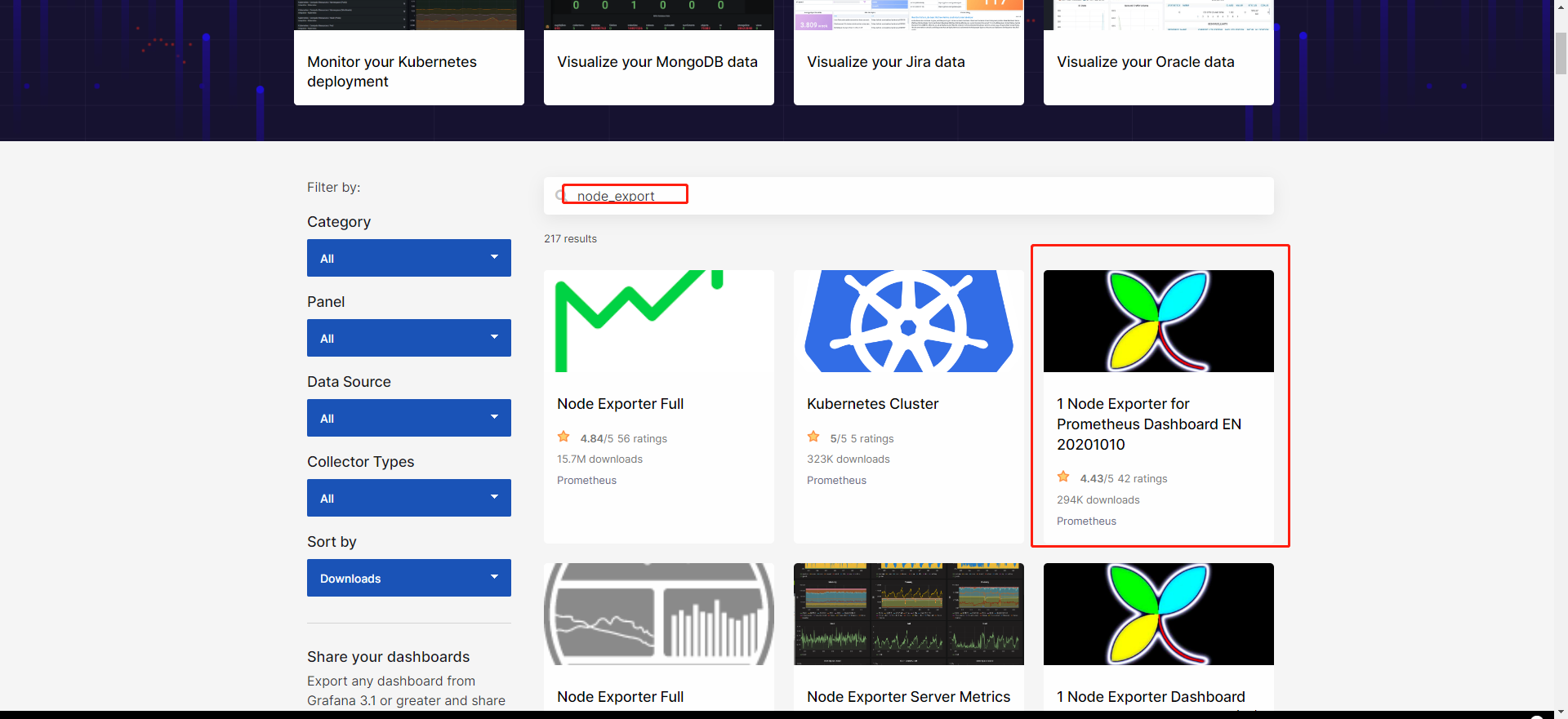Open the Sort by Downloads dropdown
1568x719 pixels.
(x=409, y=578)
